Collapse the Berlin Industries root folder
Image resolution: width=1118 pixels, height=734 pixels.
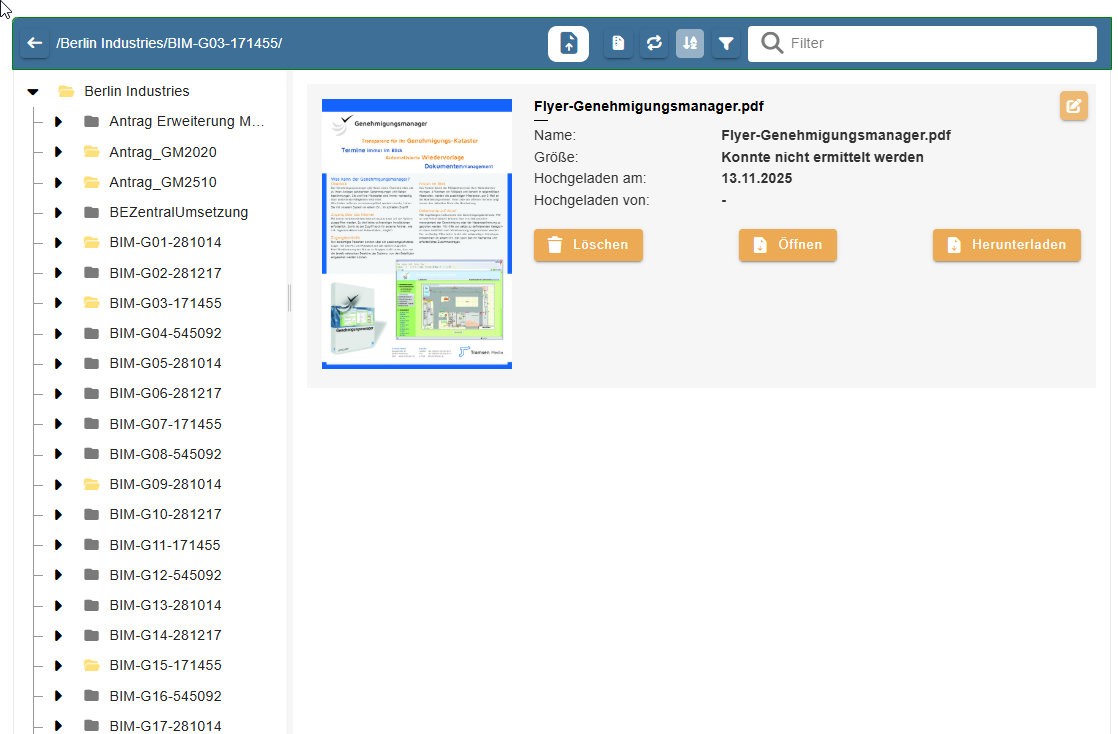pyautogui.click(x=33, y=92)
